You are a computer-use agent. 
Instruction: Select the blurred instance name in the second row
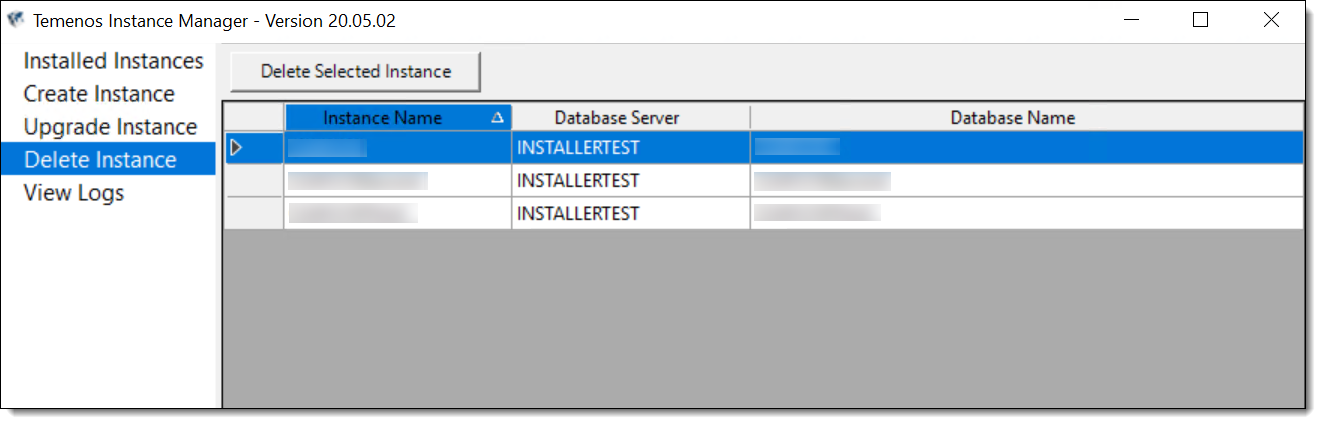[x=358, y=181]
